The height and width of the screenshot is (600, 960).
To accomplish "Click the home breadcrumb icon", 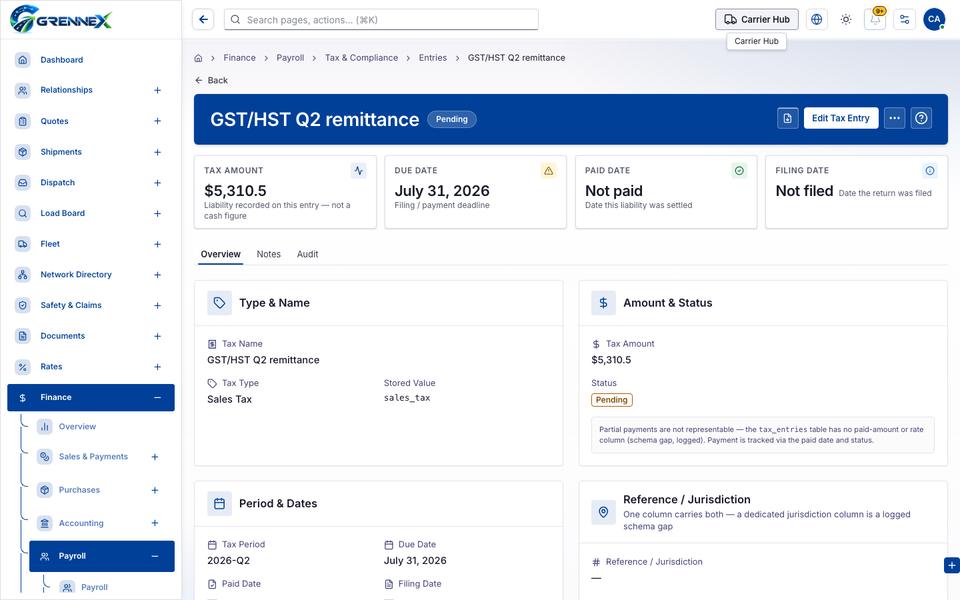I will (x=198, y=58).
